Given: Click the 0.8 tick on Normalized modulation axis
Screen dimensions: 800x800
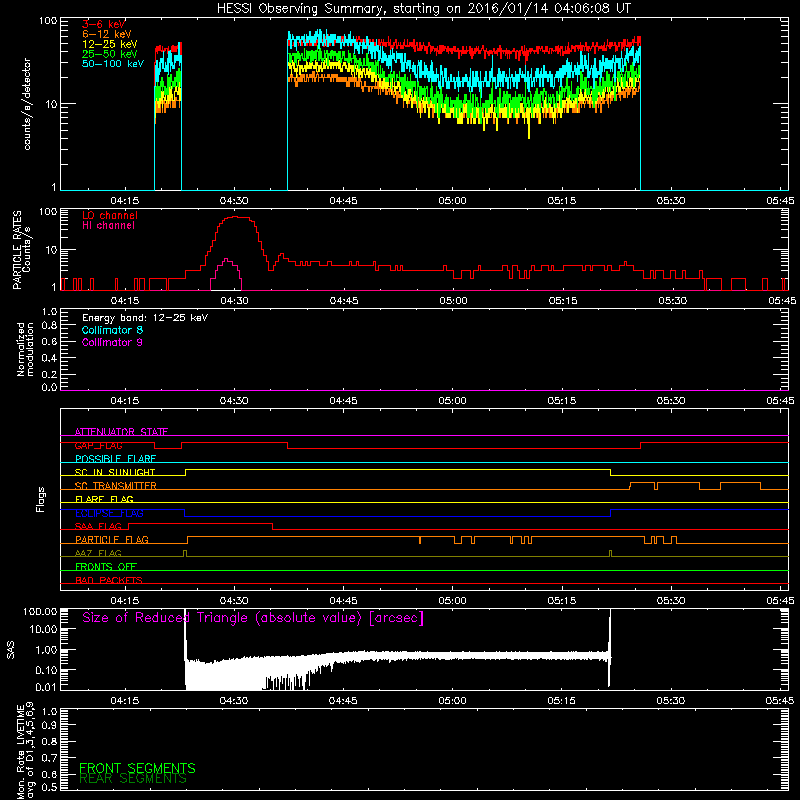Looking at the screenshot, I should 49,326.
